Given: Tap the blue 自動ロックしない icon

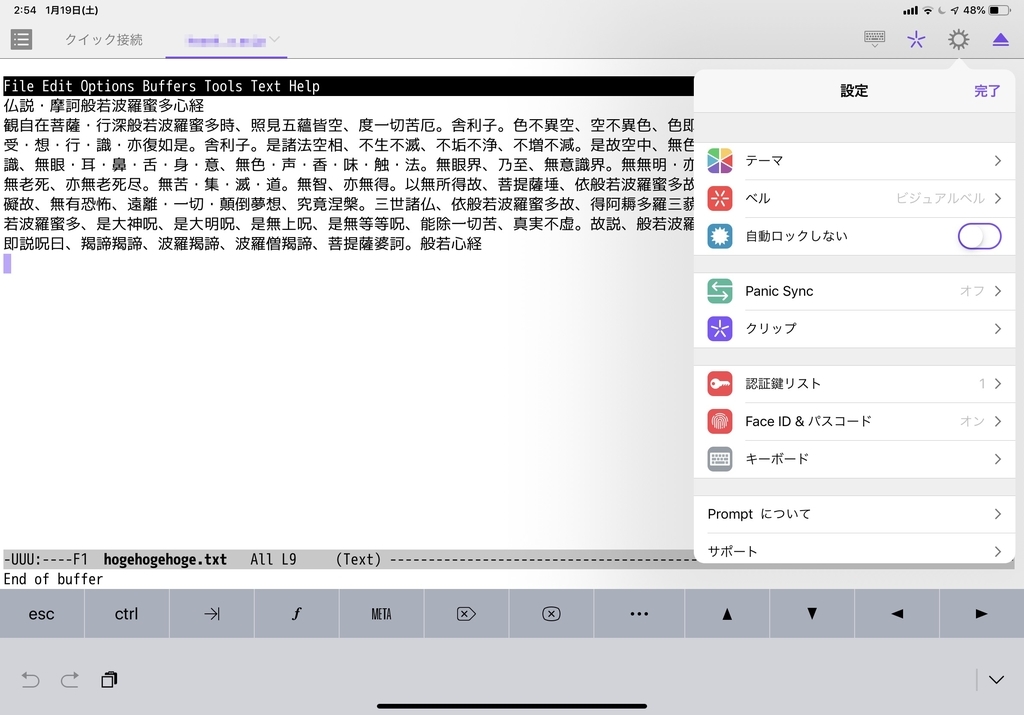Looking at the screenshot, I should click(x=720, y=236).
